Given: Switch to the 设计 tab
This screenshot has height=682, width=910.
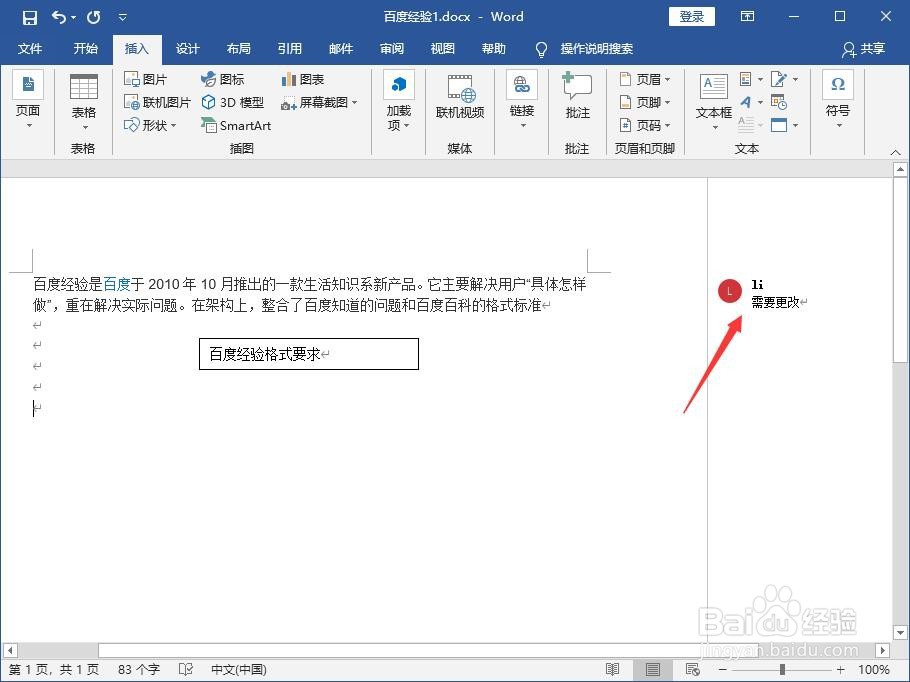Looking at the screenshot, I should [x=187, y=49].
